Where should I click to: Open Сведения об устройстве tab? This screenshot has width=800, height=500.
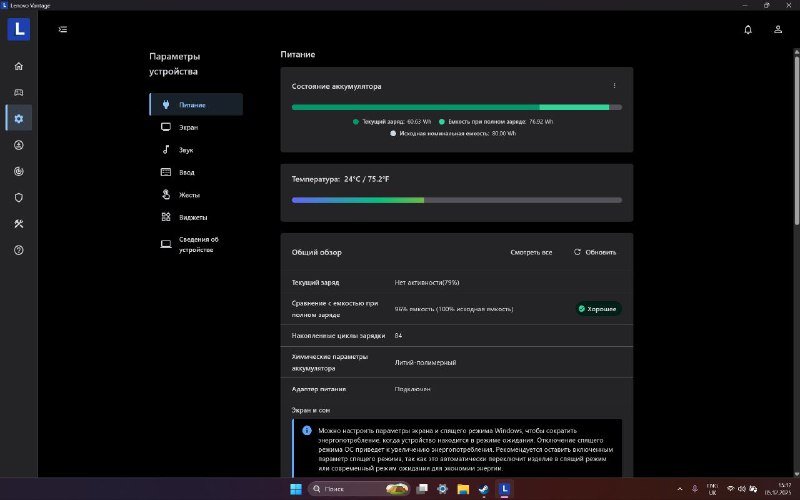tap(196, 244)
